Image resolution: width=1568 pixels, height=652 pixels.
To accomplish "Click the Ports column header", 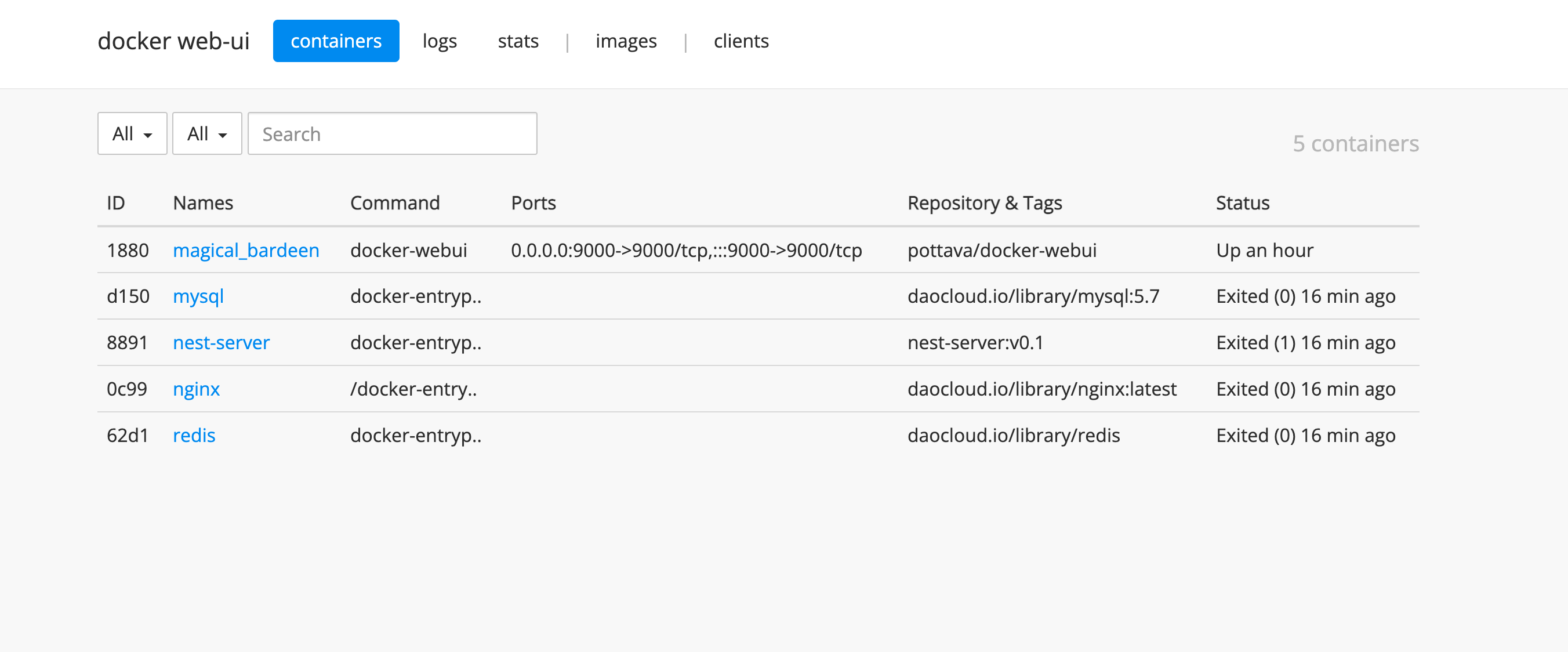I will pos(533,202).
